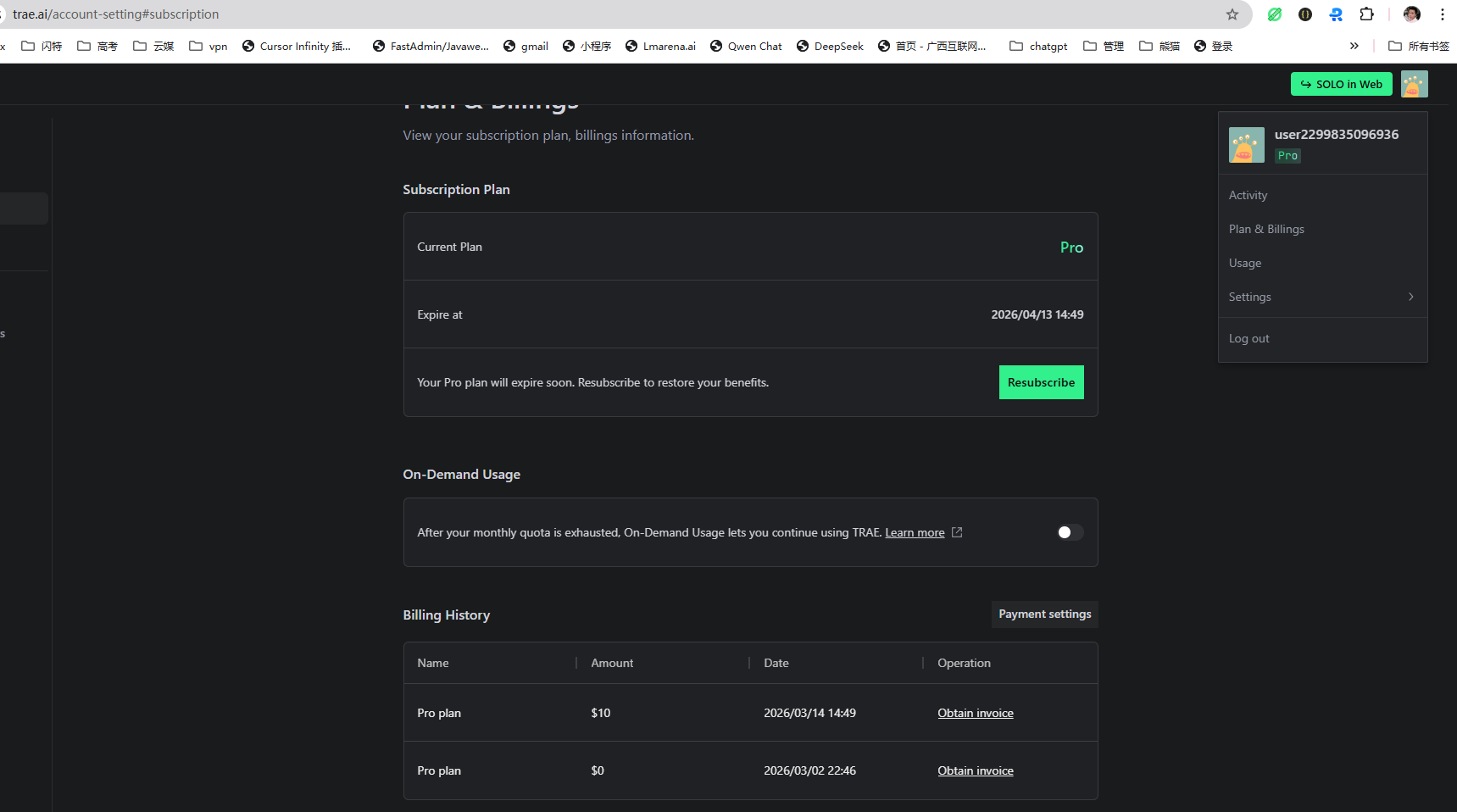Click the bookmark star icon in address bar

click(1232, 14)
